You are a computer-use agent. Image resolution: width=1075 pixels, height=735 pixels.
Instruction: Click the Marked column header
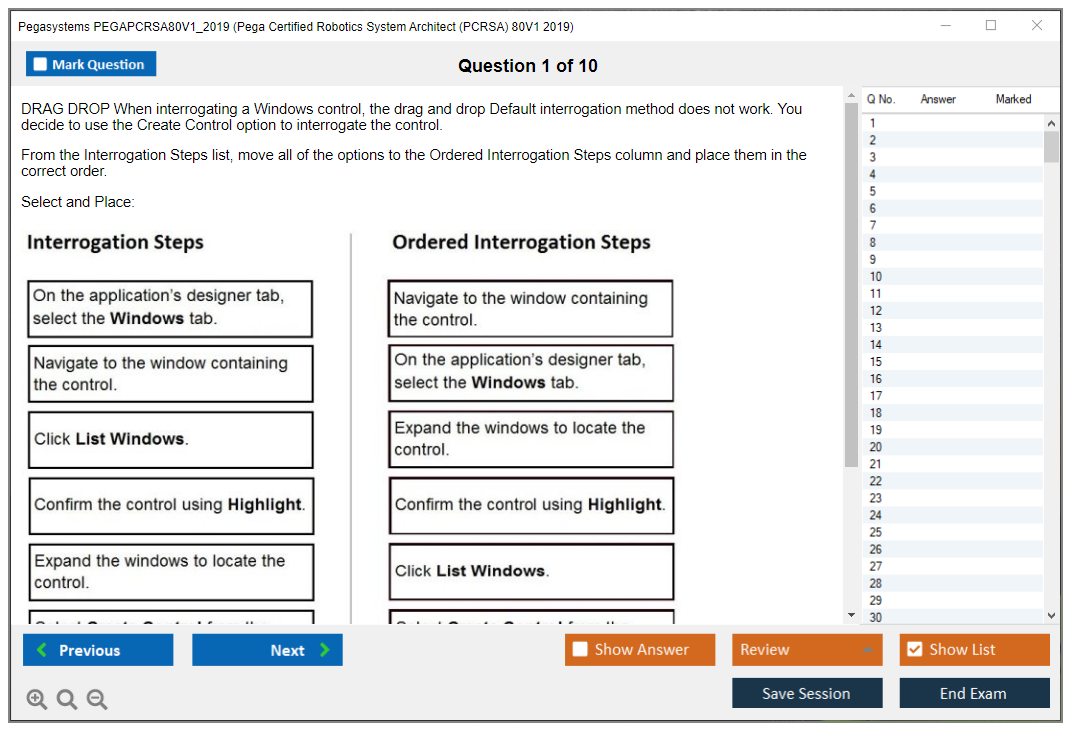tap(1013, 99)
